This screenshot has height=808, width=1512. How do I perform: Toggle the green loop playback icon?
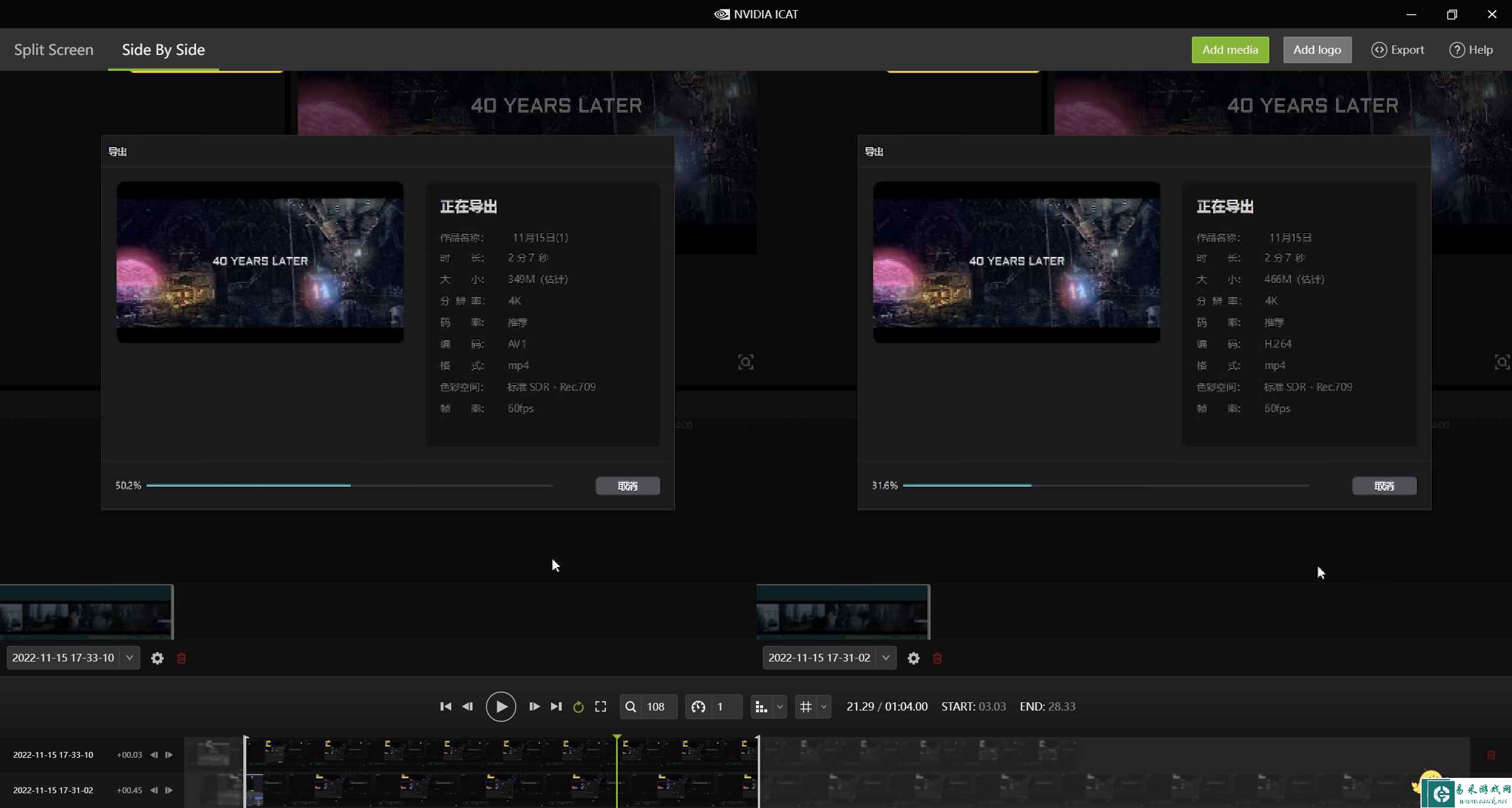(x=578, y=706)
